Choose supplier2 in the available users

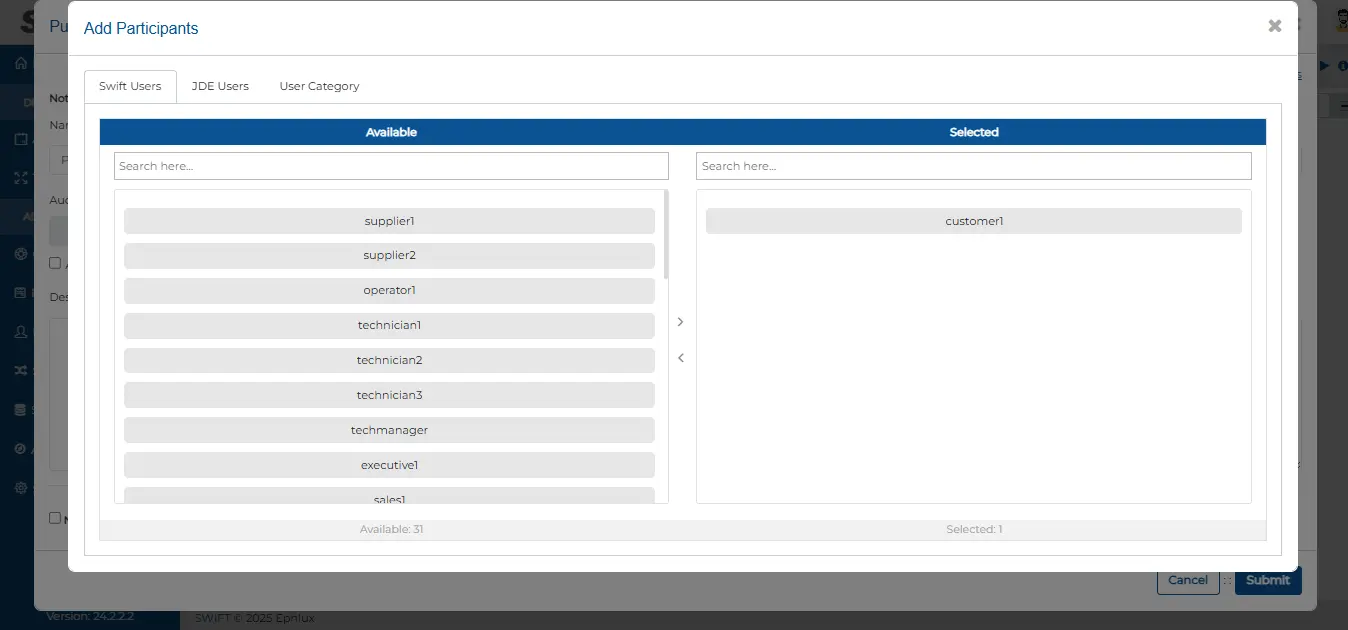pyautogui.click(x=389, y=256)
